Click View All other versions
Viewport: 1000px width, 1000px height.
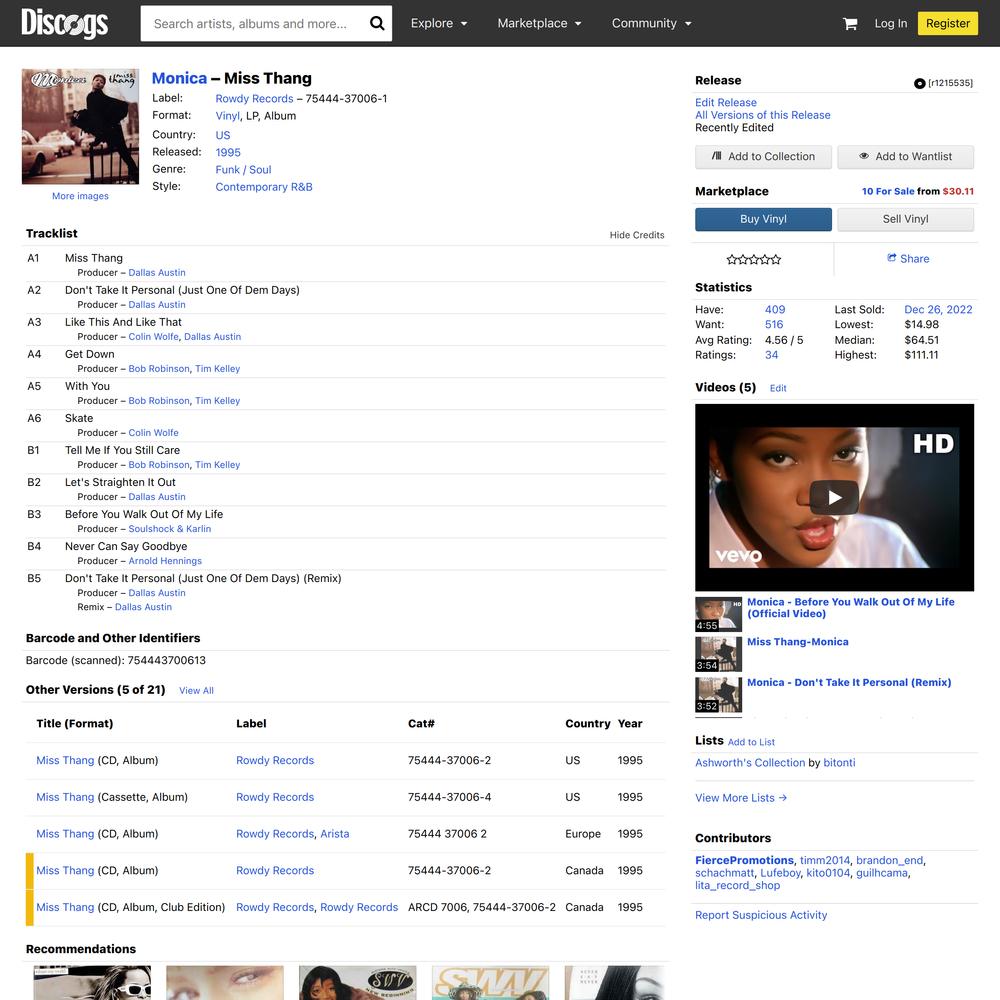[196, 691]
